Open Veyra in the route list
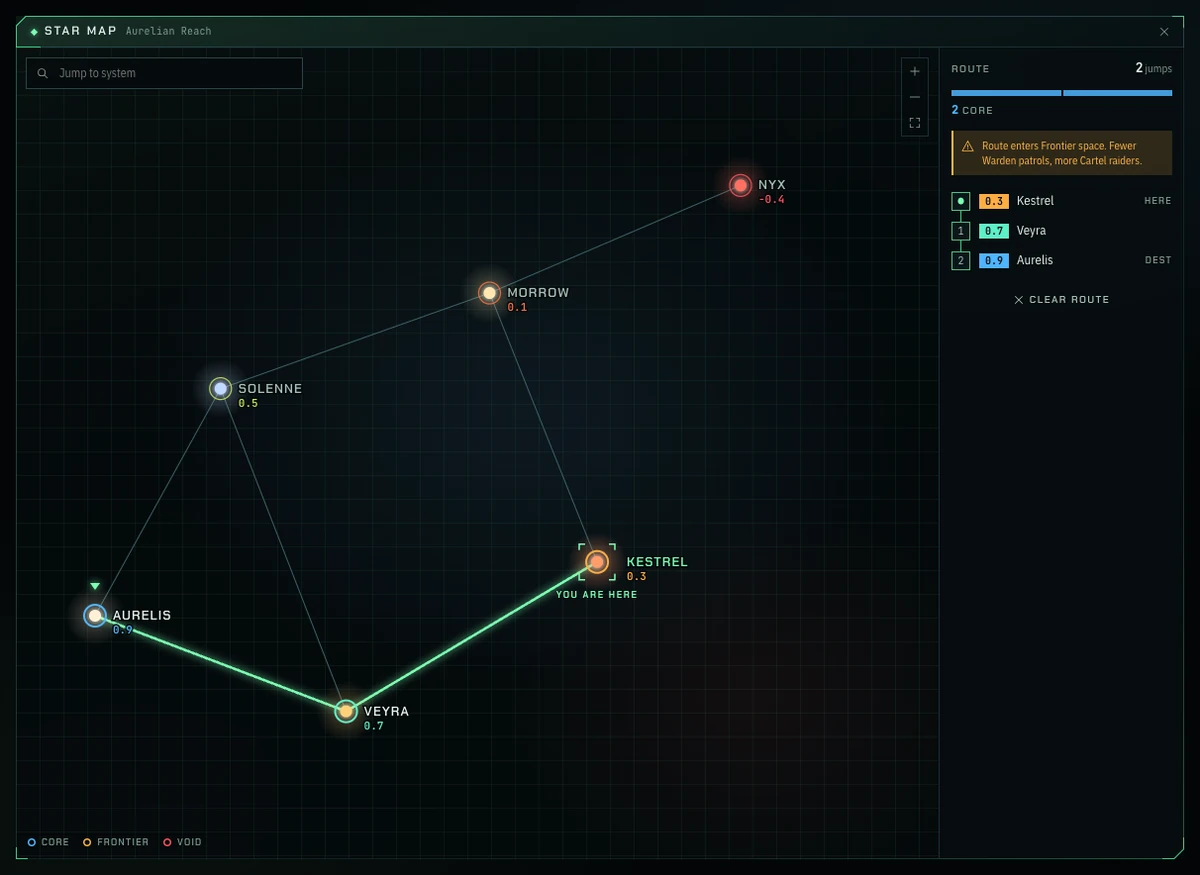 (x=1062, y=231)
